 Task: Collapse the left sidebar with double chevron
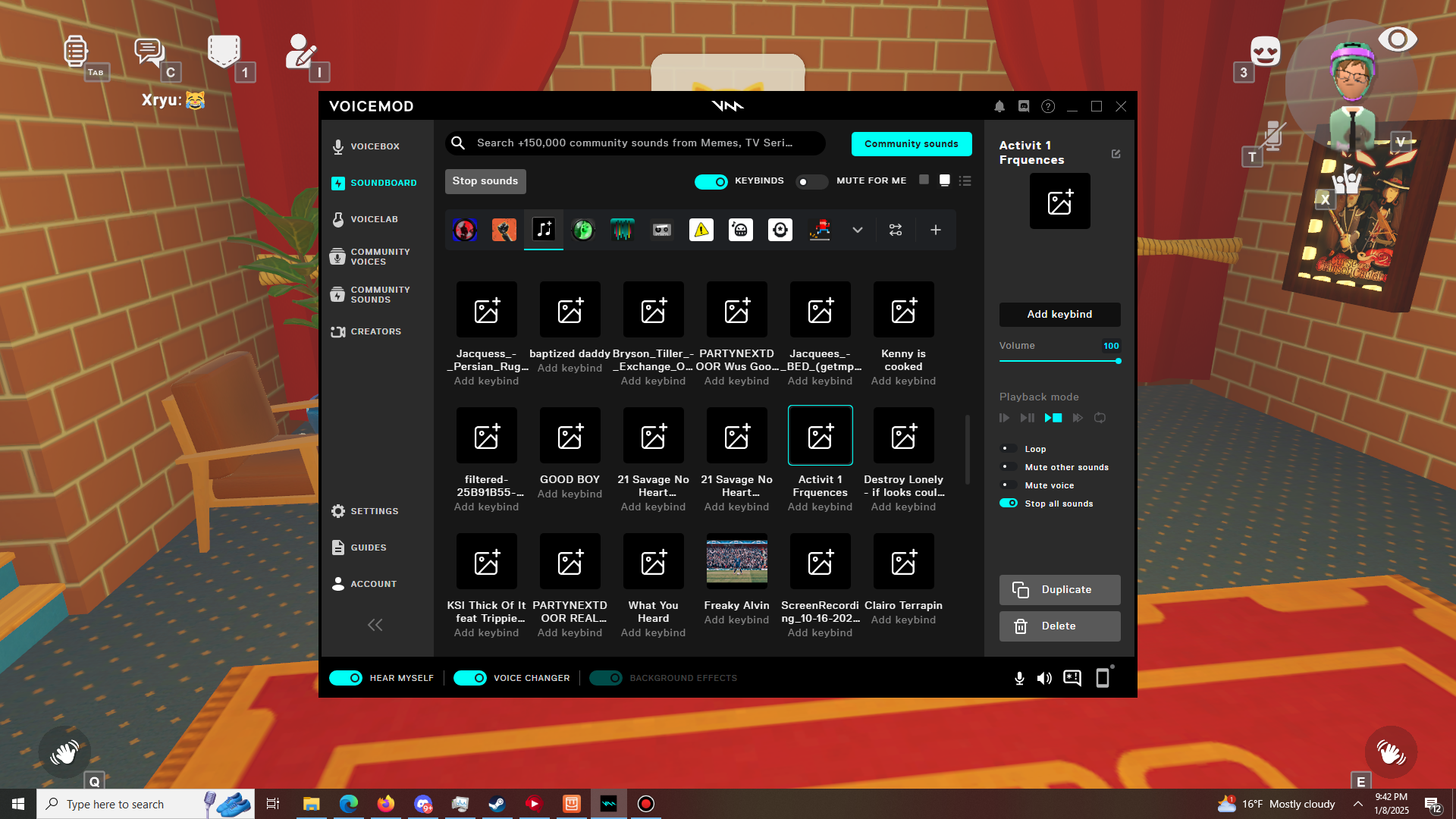375,625
